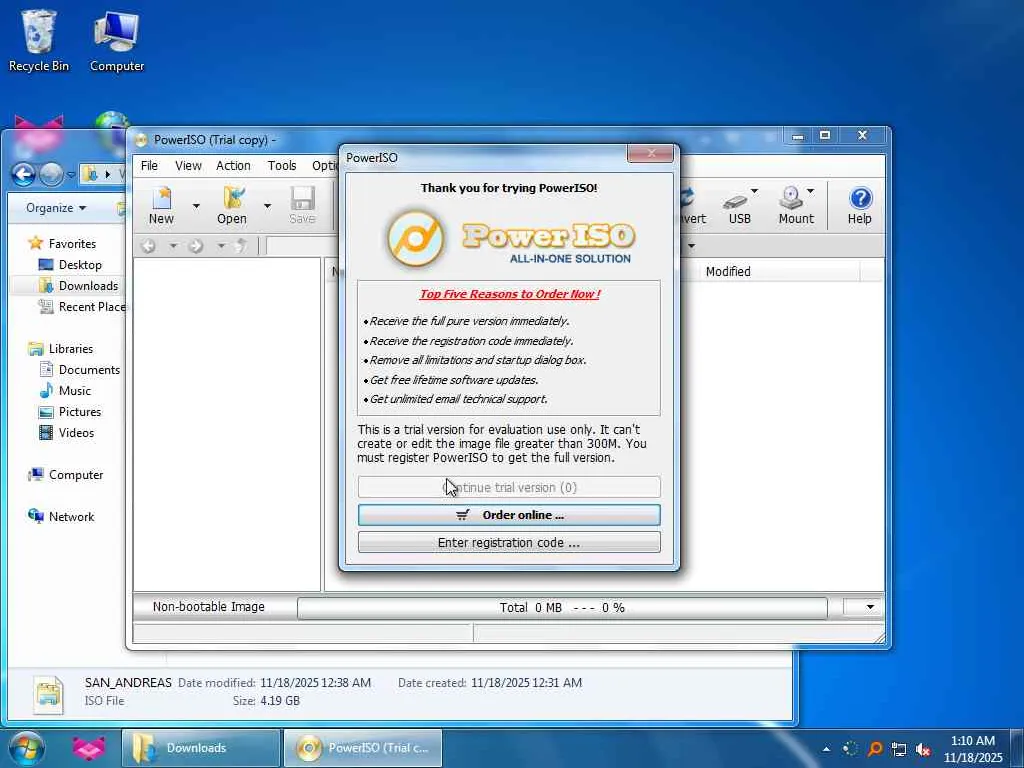The image size is (1024, 768).
Task: Switch to PowerISO taskbar button
Action: pyautogui.click(x=363, y=748)
